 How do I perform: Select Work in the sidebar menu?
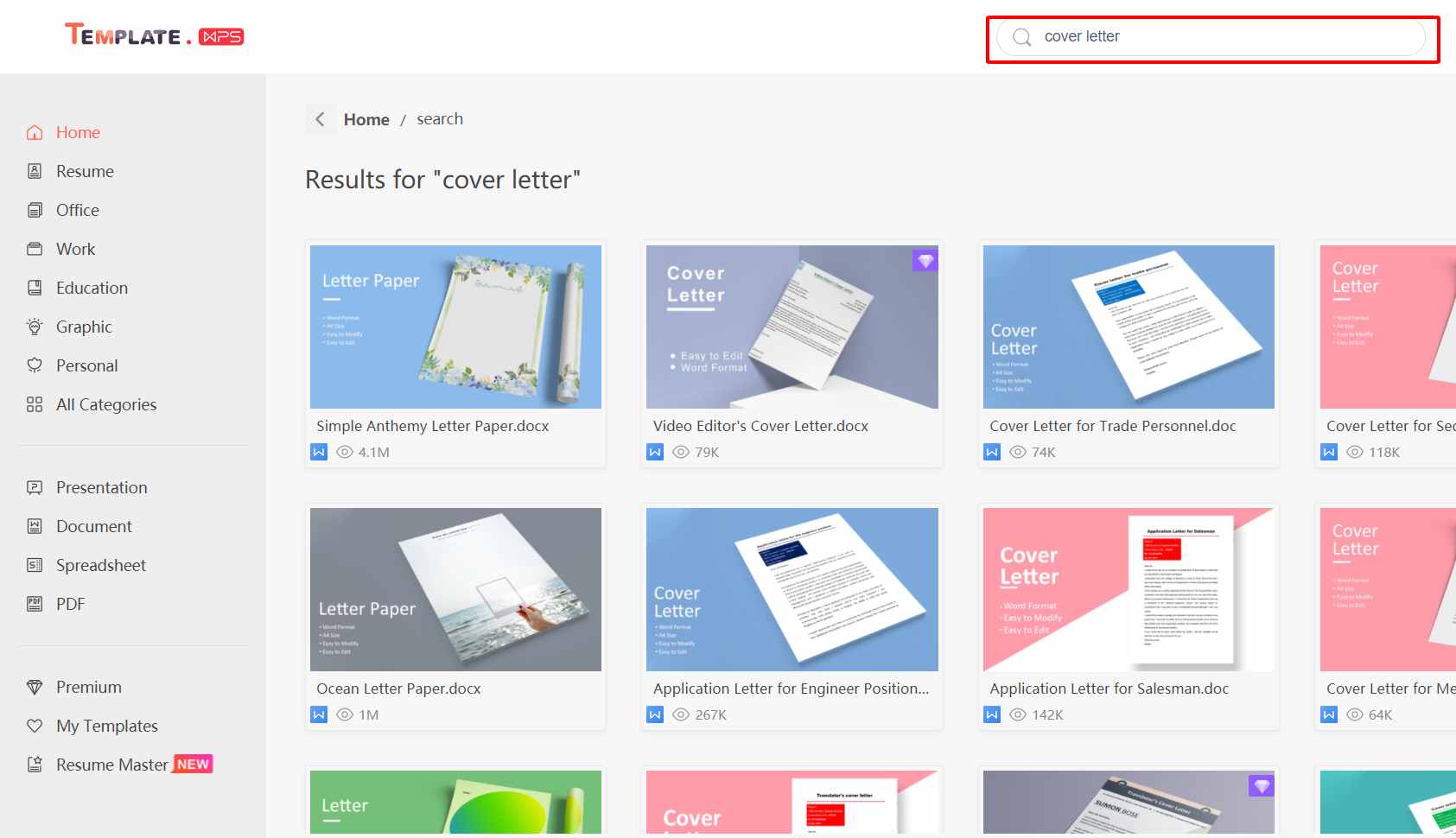pos(76,249)
